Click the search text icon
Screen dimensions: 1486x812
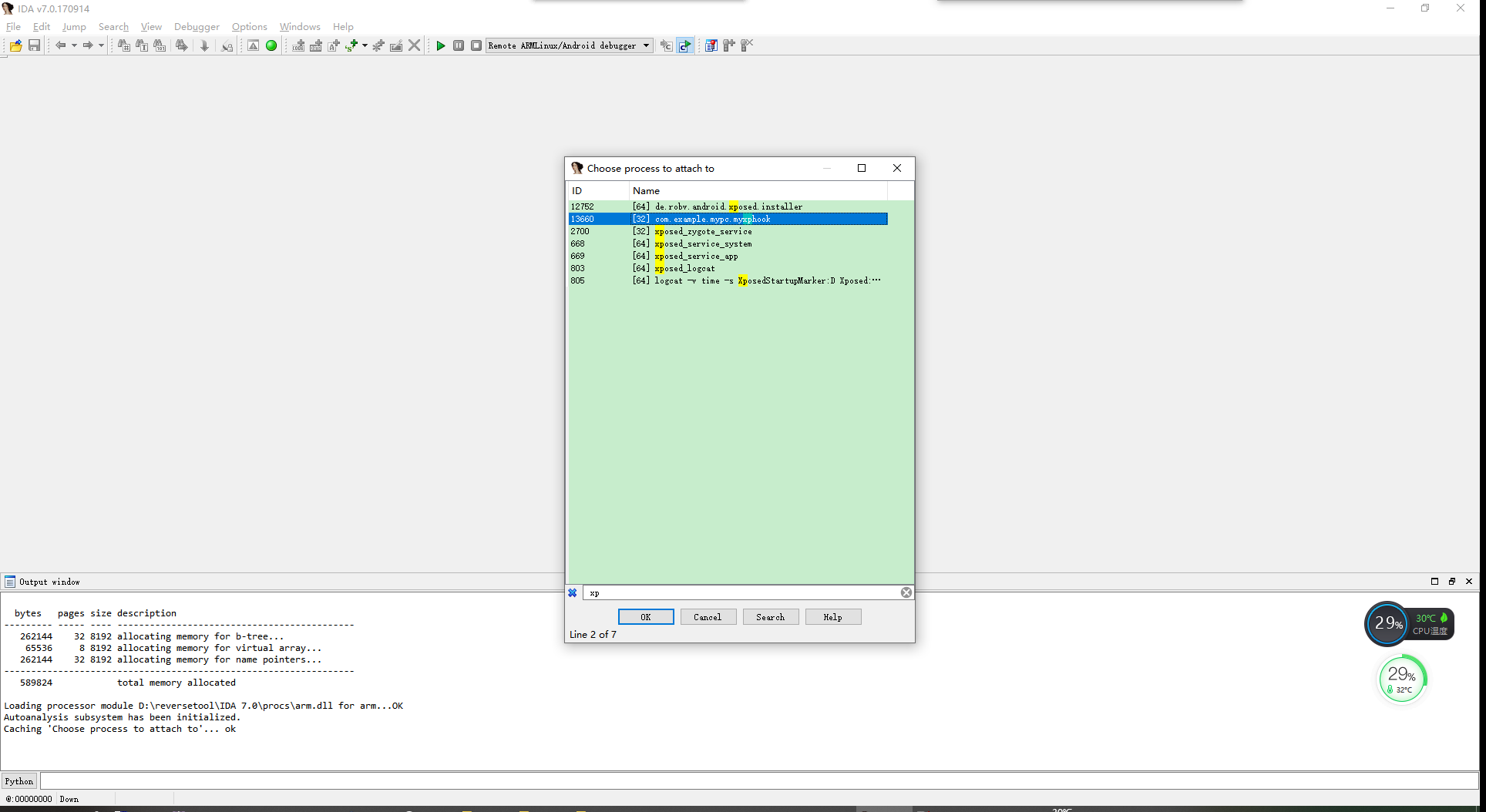(x=142, y=45)
